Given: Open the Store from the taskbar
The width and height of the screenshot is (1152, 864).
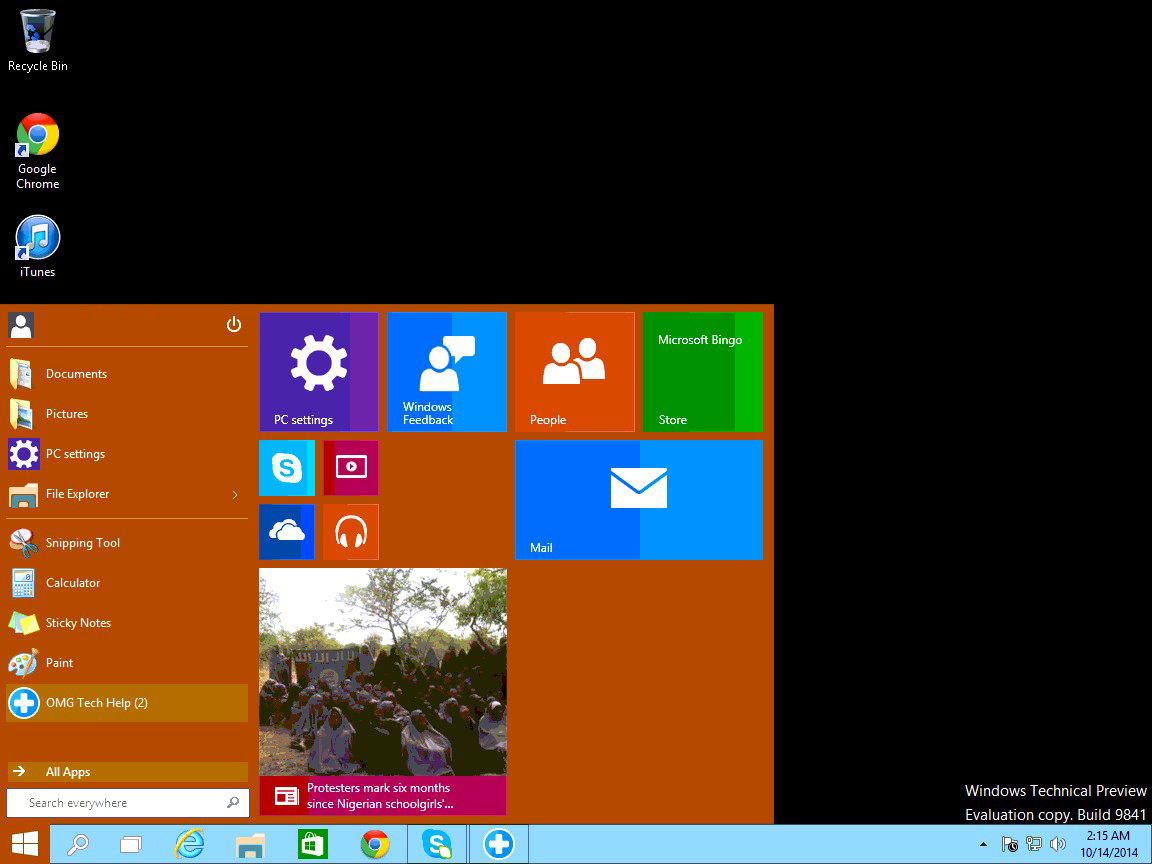Looking at the screenshot, I should [313, 845].
